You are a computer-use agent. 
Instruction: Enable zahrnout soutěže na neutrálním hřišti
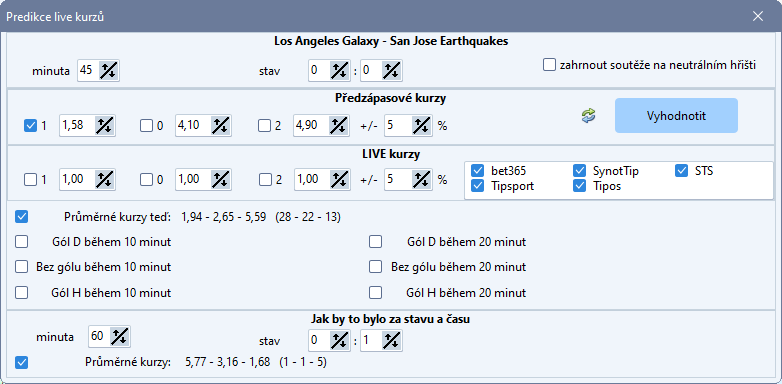(x=549, y=65)
